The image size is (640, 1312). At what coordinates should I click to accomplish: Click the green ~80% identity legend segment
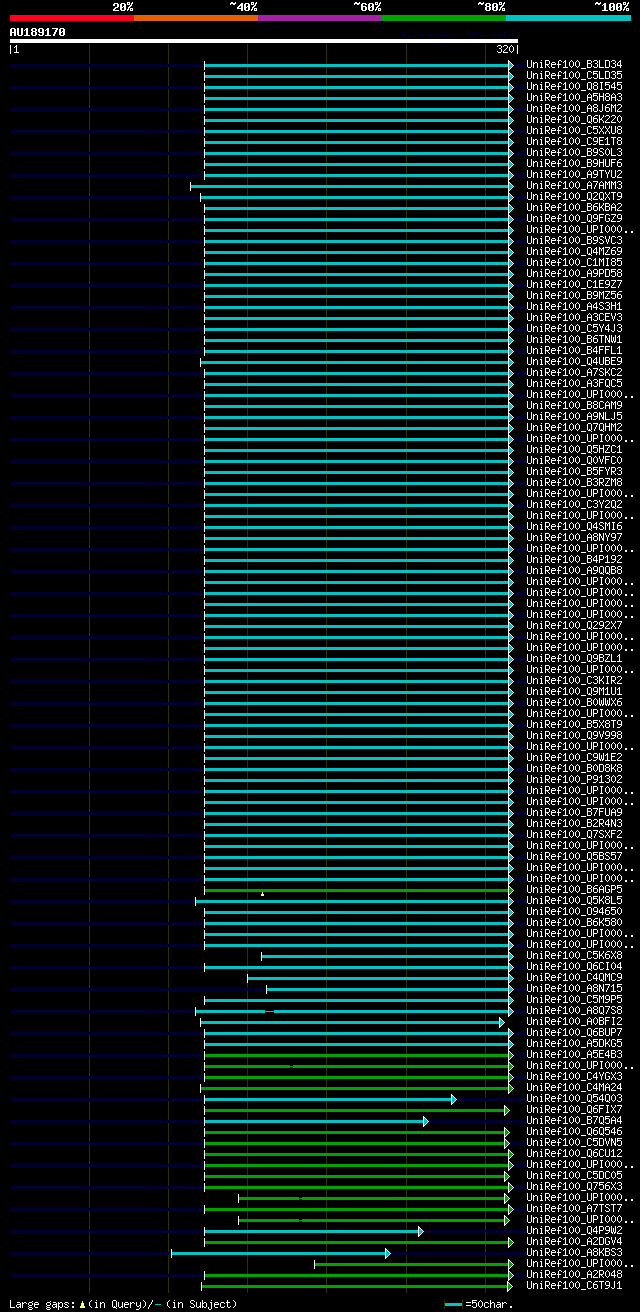(443, 18)
